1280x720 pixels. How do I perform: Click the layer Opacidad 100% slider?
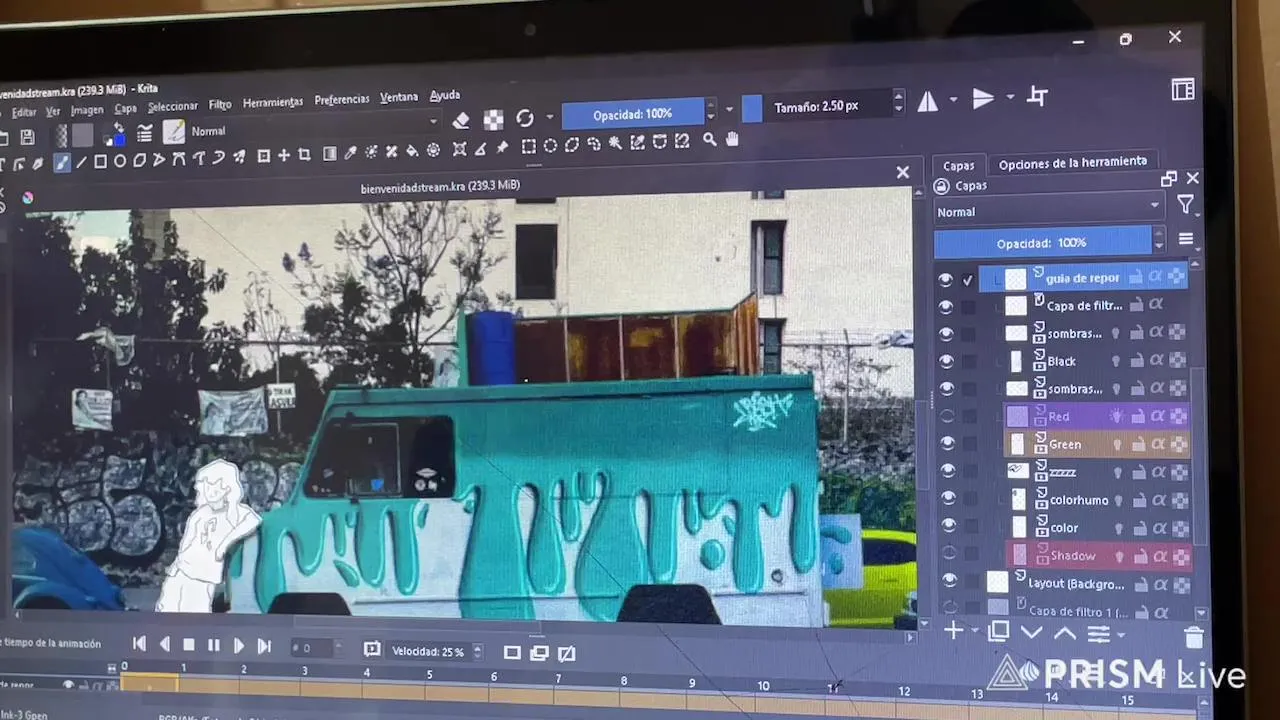coord(1043,242)
